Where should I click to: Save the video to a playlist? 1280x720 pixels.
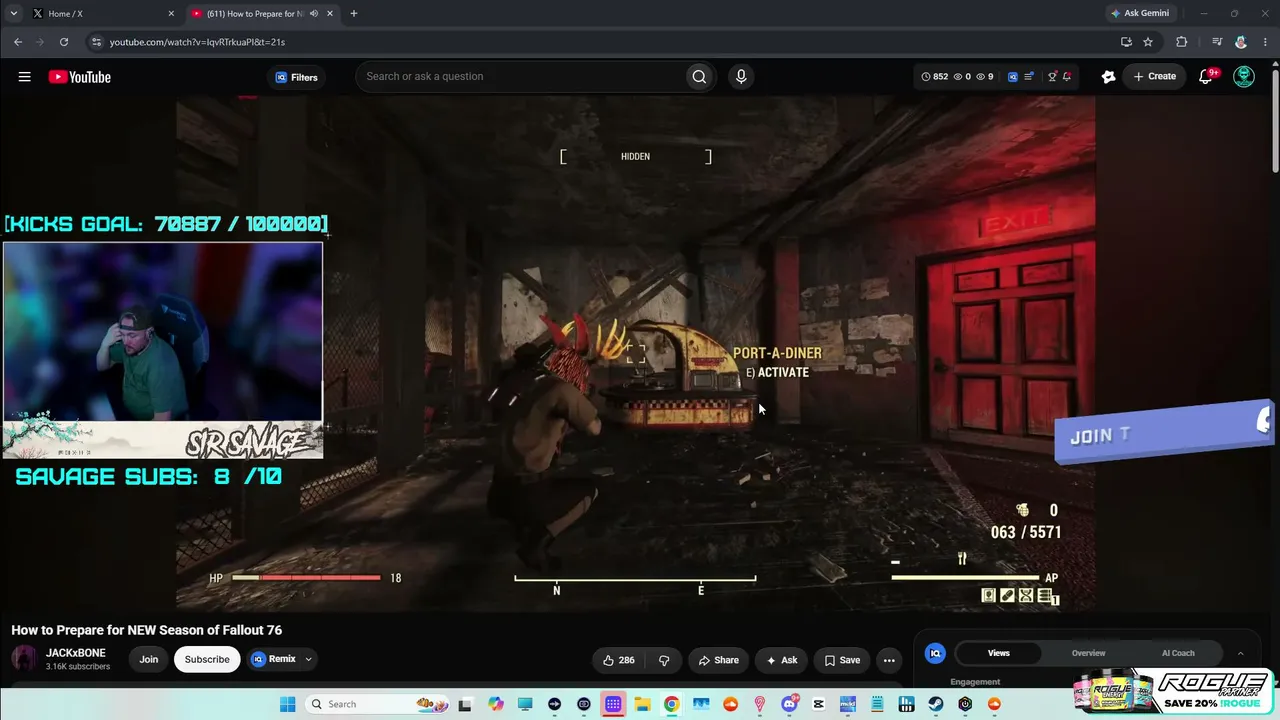(x=842, y=660)
